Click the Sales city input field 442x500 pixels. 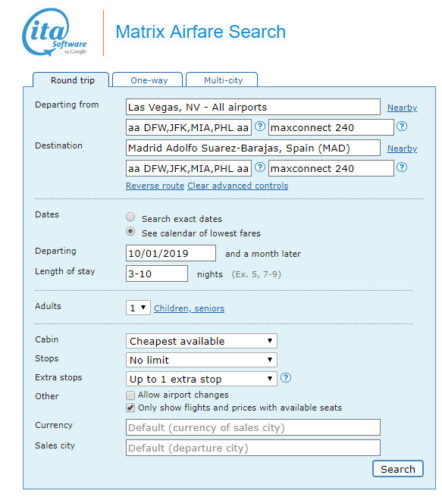pyautogui.click(x=253, y=448)
